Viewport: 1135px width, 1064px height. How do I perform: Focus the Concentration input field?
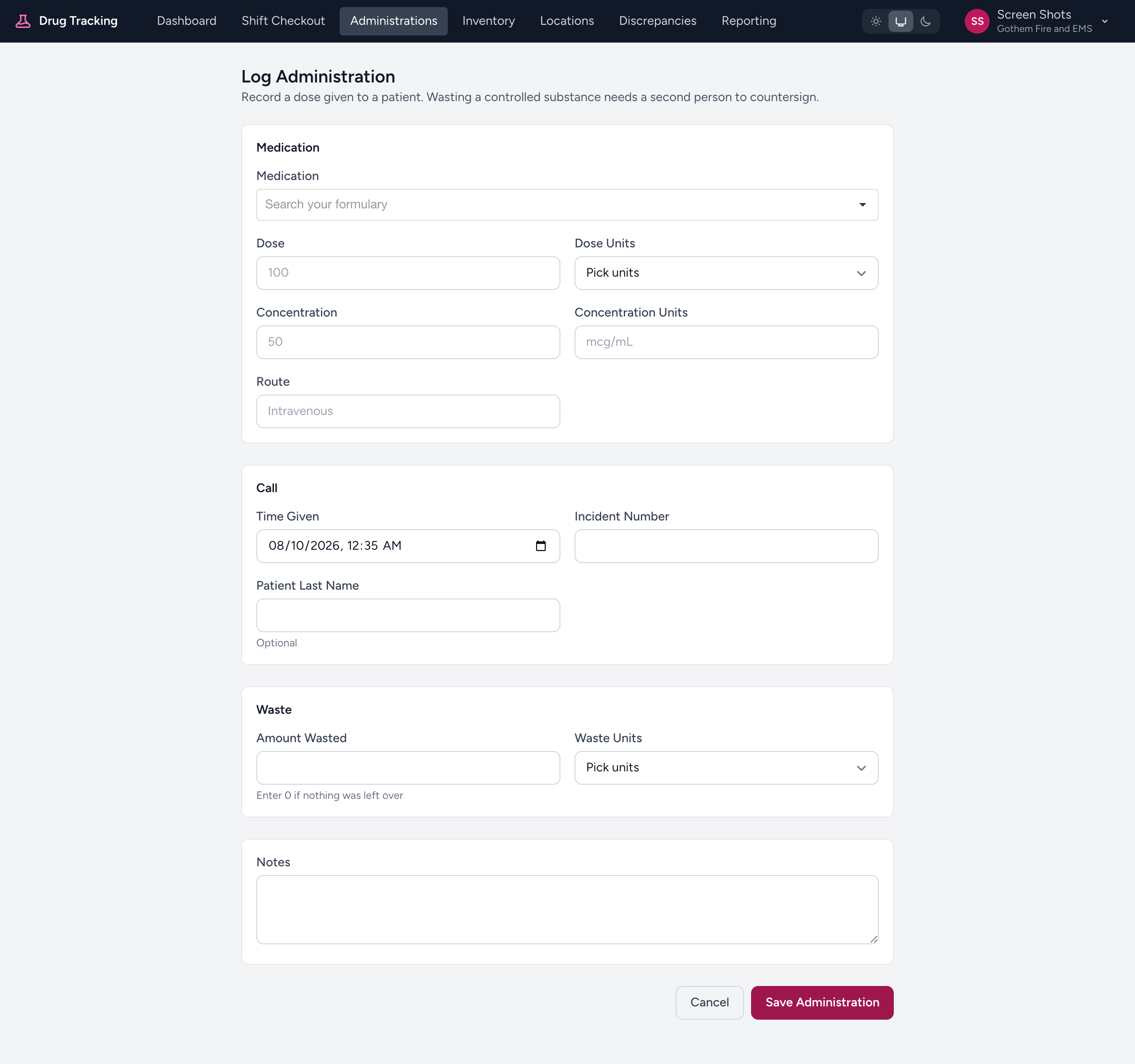(x=408, y=342)
